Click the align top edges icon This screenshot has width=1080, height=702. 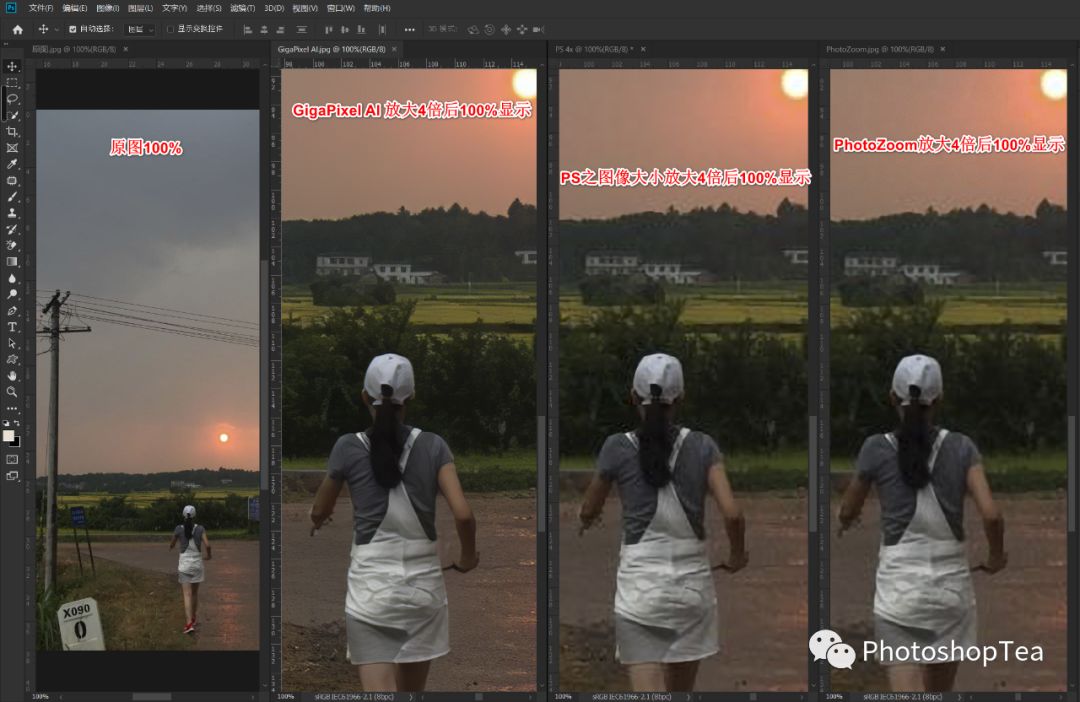point(329,30)
